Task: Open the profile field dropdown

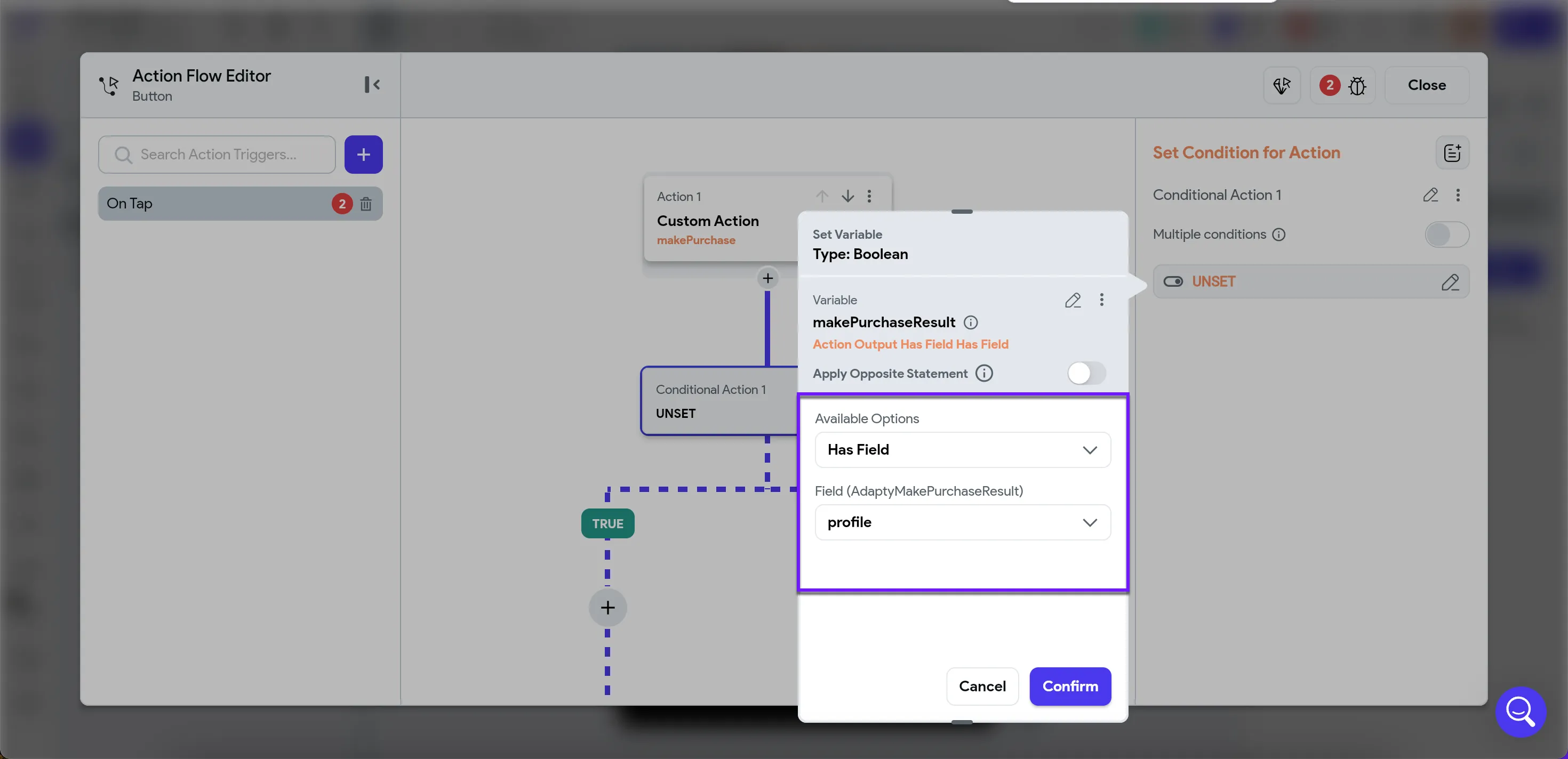Action: point(962,522)
